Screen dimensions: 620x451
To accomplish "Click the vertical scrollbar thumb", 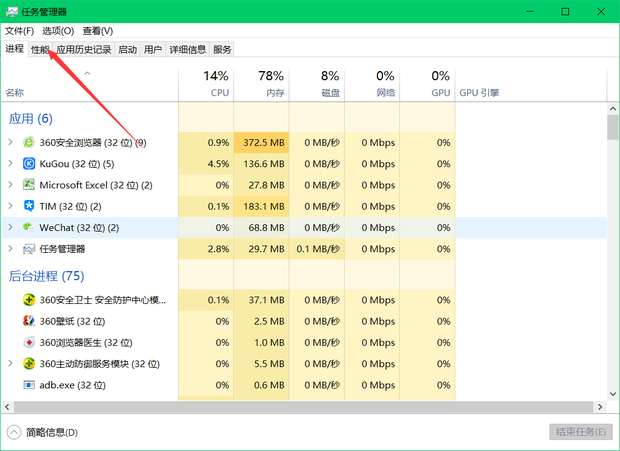I will [613, 127].
